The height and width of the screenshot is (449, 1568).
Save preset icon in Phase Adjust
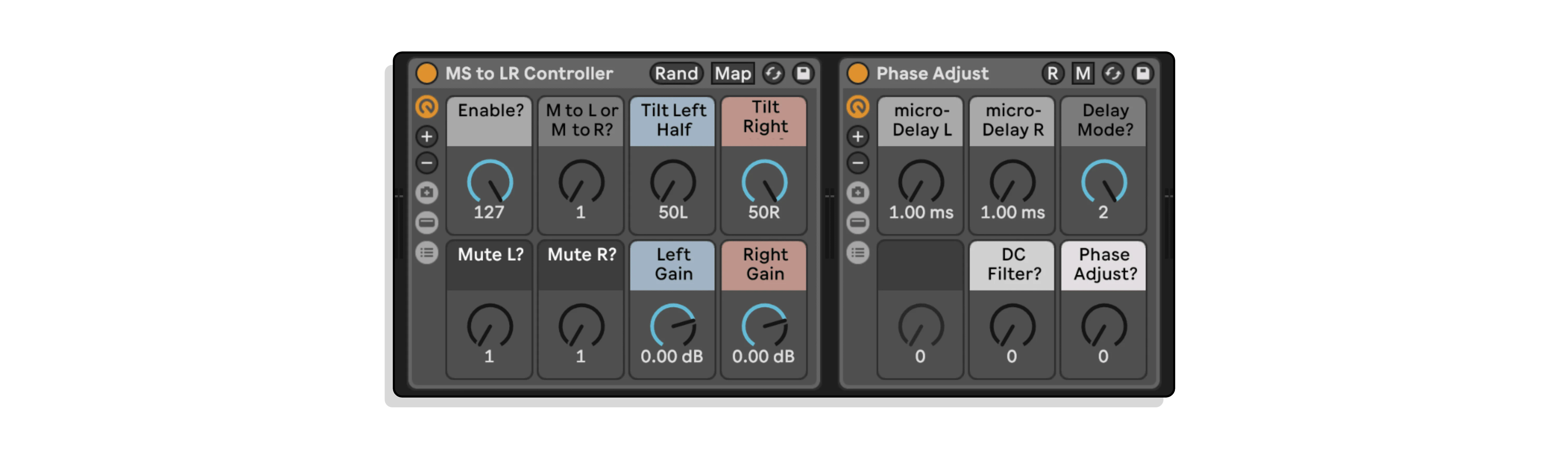tap(1143, 74)
